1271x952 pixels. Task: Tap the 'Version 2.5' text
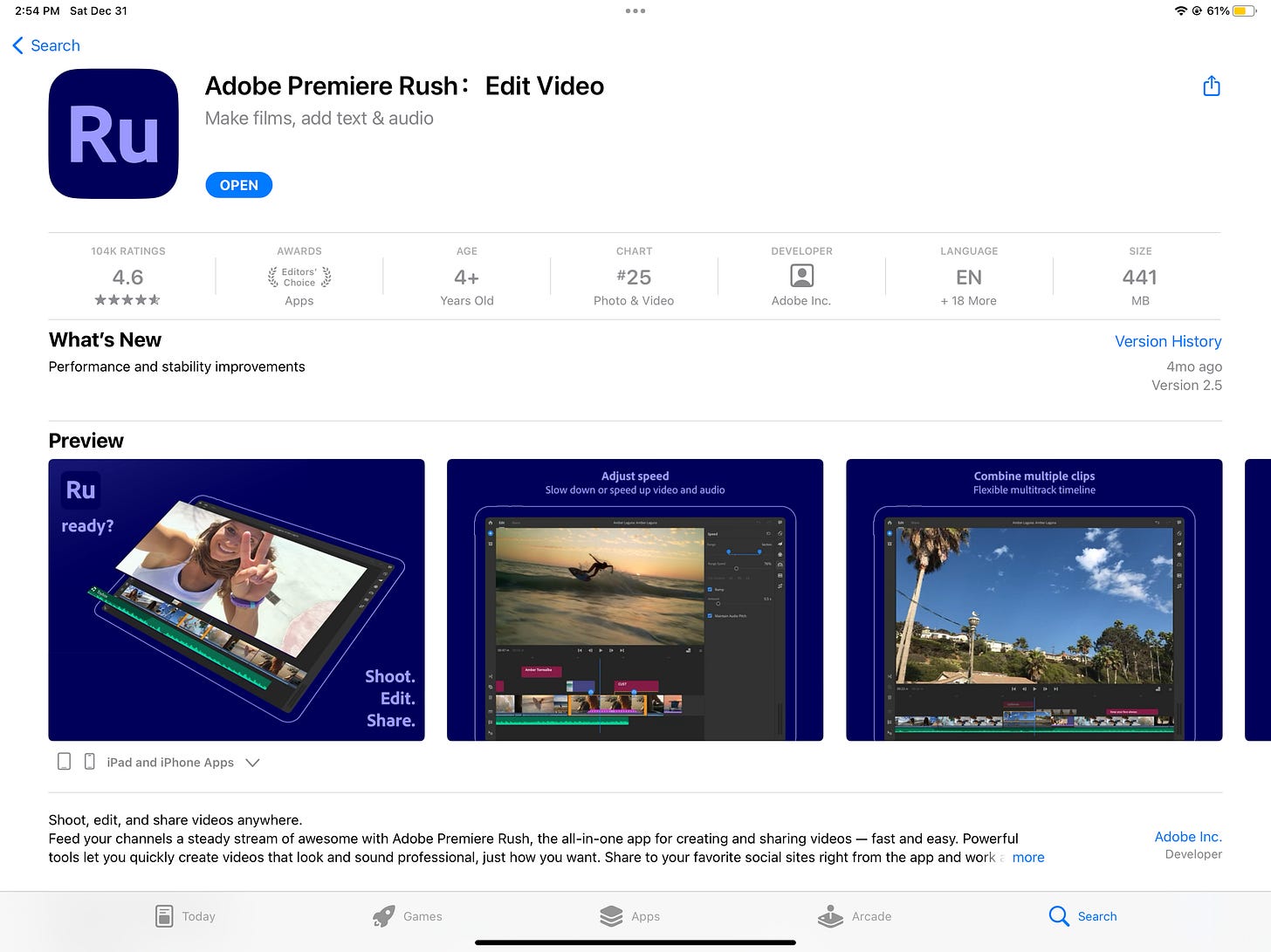pos(1186,385)
